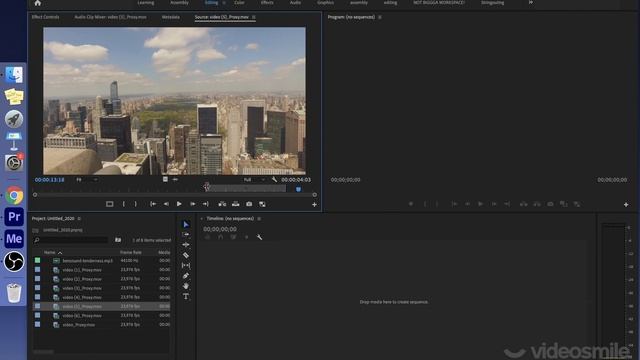Viewport: 640px width, 360px height.
Task: Open Program panel menu
Action: tap(380, 17)
